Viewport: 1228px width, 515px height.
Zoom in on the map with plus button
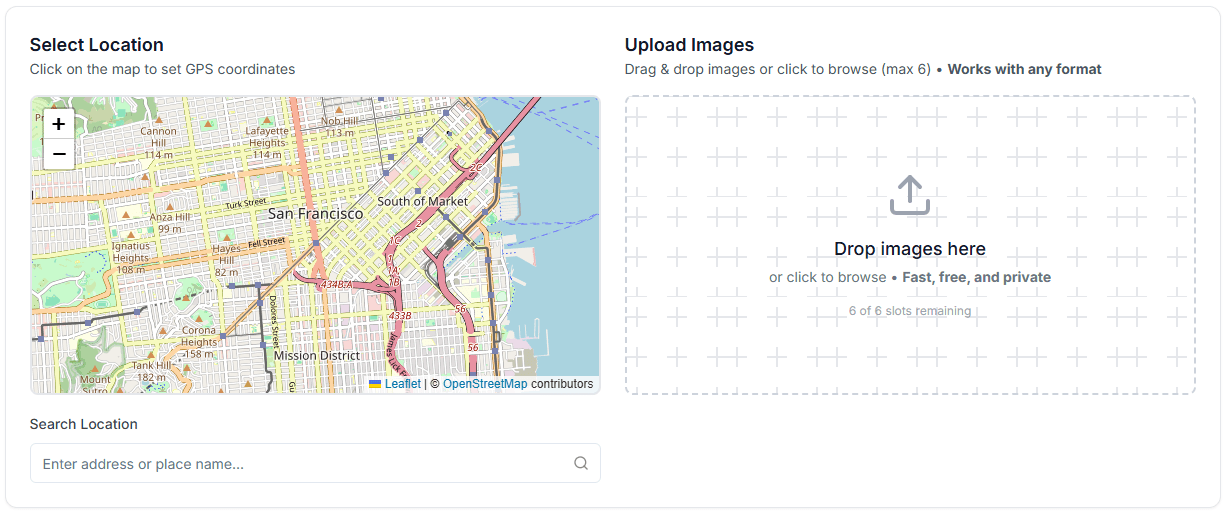[x=59, y=124]
